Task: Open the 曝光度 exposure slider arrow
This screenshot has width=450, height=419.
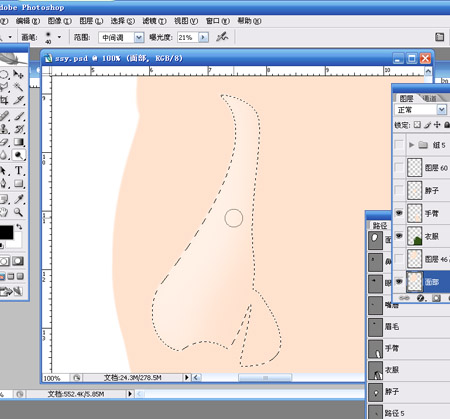Action: (x=203, y=37)
